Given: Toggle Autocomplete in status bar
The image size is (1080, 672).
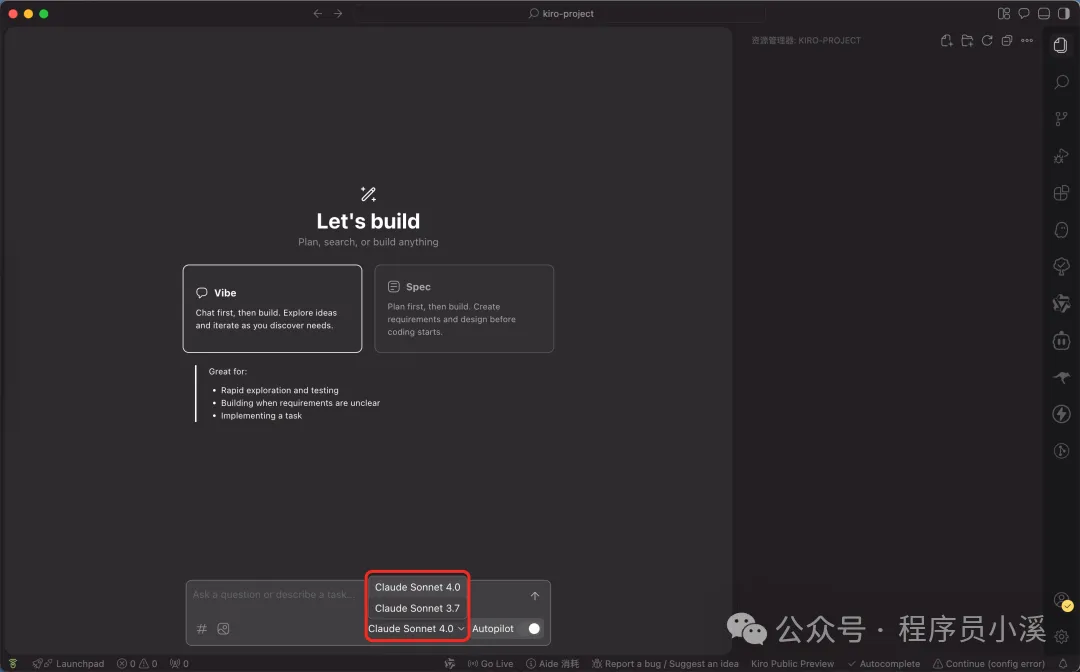Looking at the screenshot, I should [x=884, y=664].
